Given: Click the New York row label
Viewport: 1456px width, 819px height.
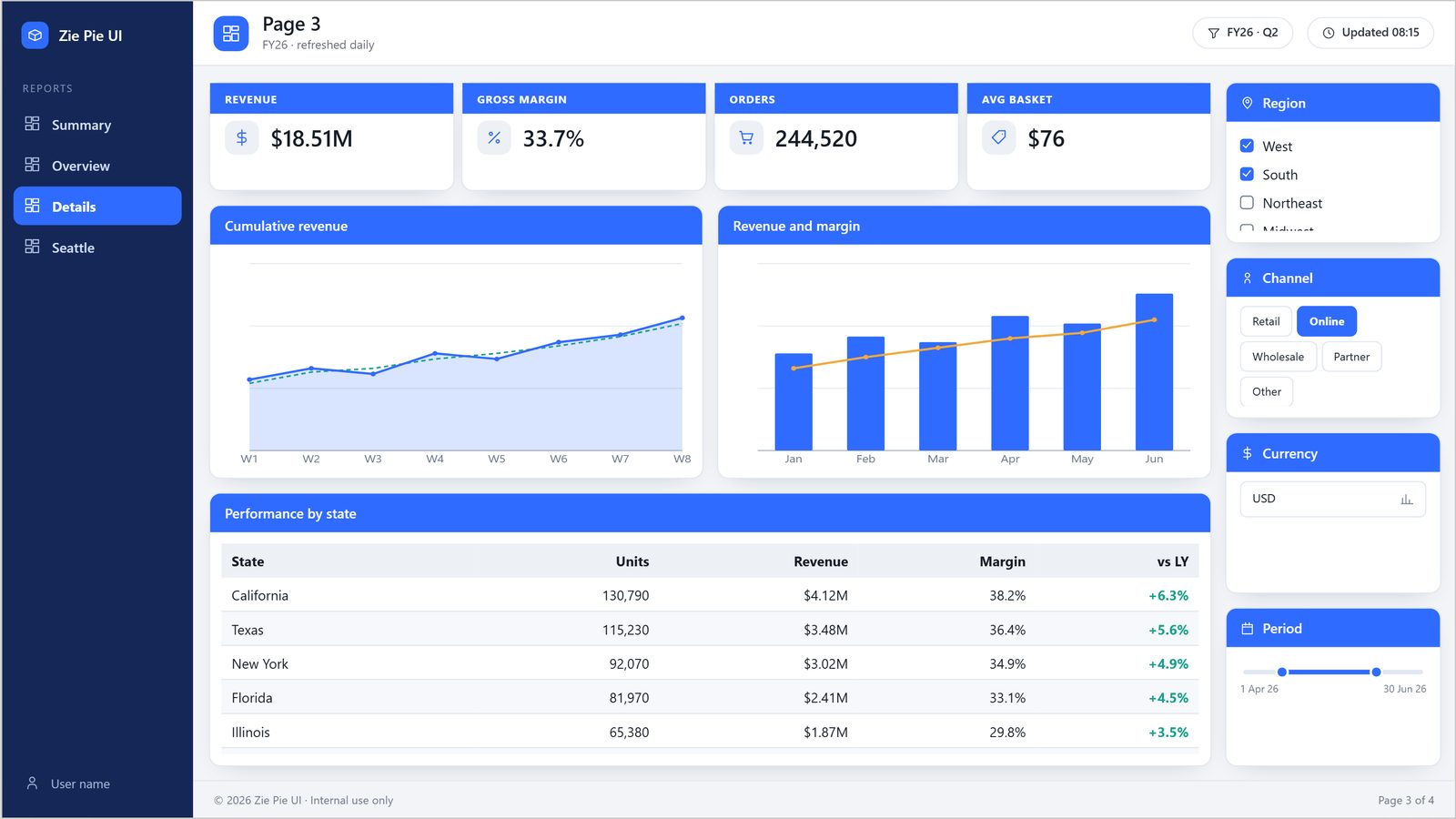Looking at the screenshot, I should 259,663.
